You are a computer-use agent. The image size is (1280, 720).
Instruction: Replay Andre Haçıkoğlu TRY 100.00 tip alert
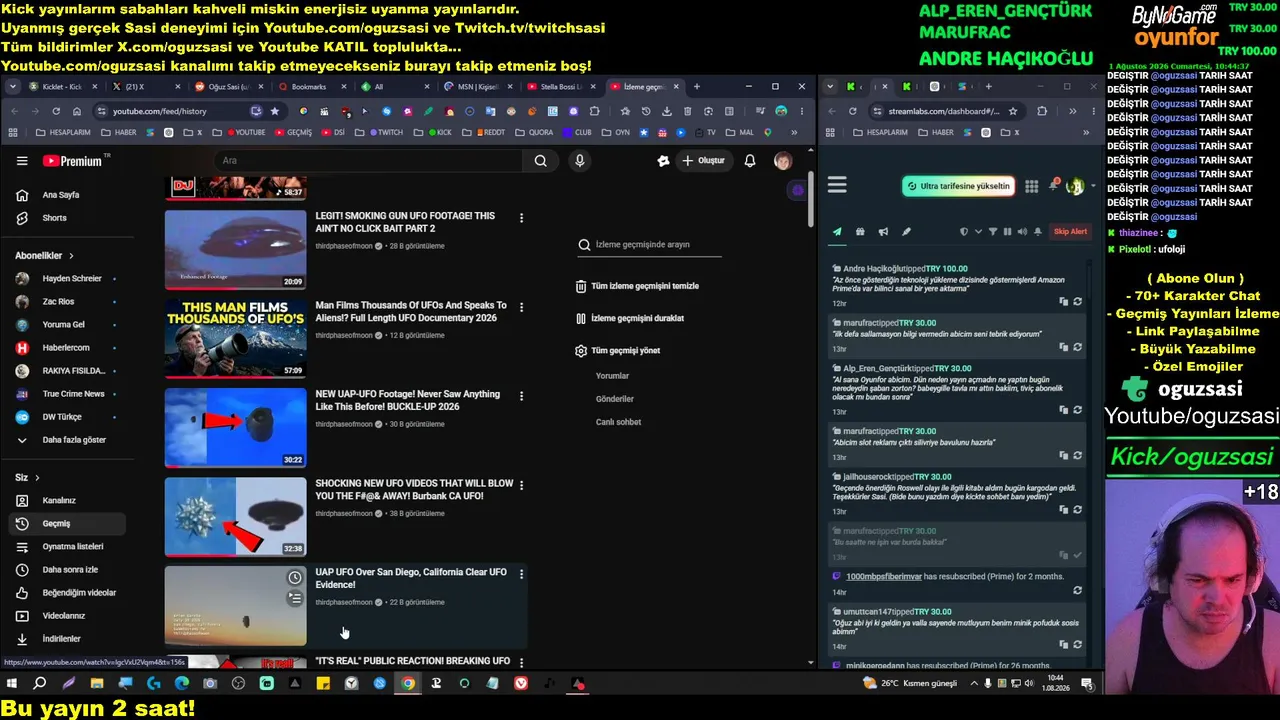click(1077, 301)
